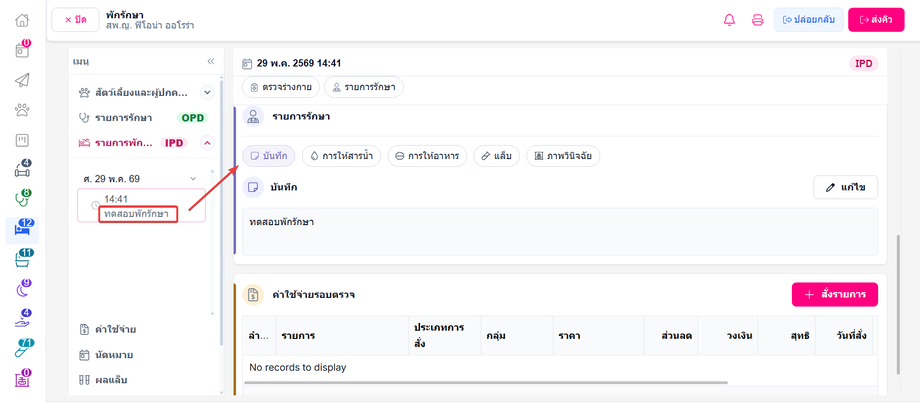
Task: Expand สัตว์เลี้ยงและผู้ปกค... chevron
Action: coord(207,92)
